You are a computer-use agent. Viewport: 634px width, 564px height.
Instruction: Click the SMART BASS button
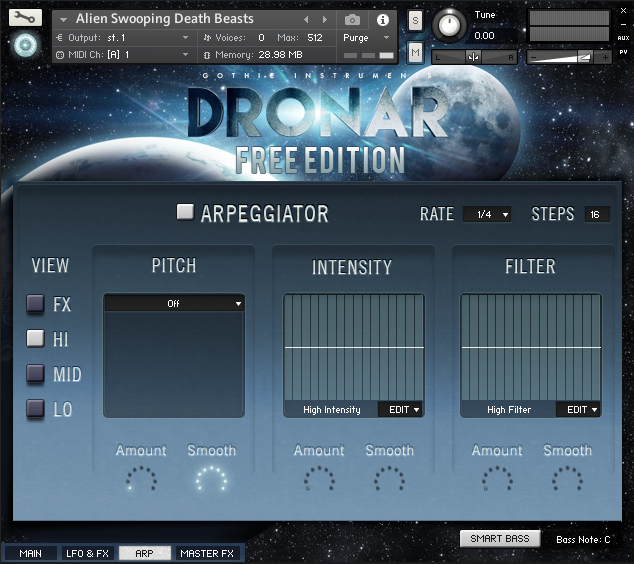click(500, 539)
